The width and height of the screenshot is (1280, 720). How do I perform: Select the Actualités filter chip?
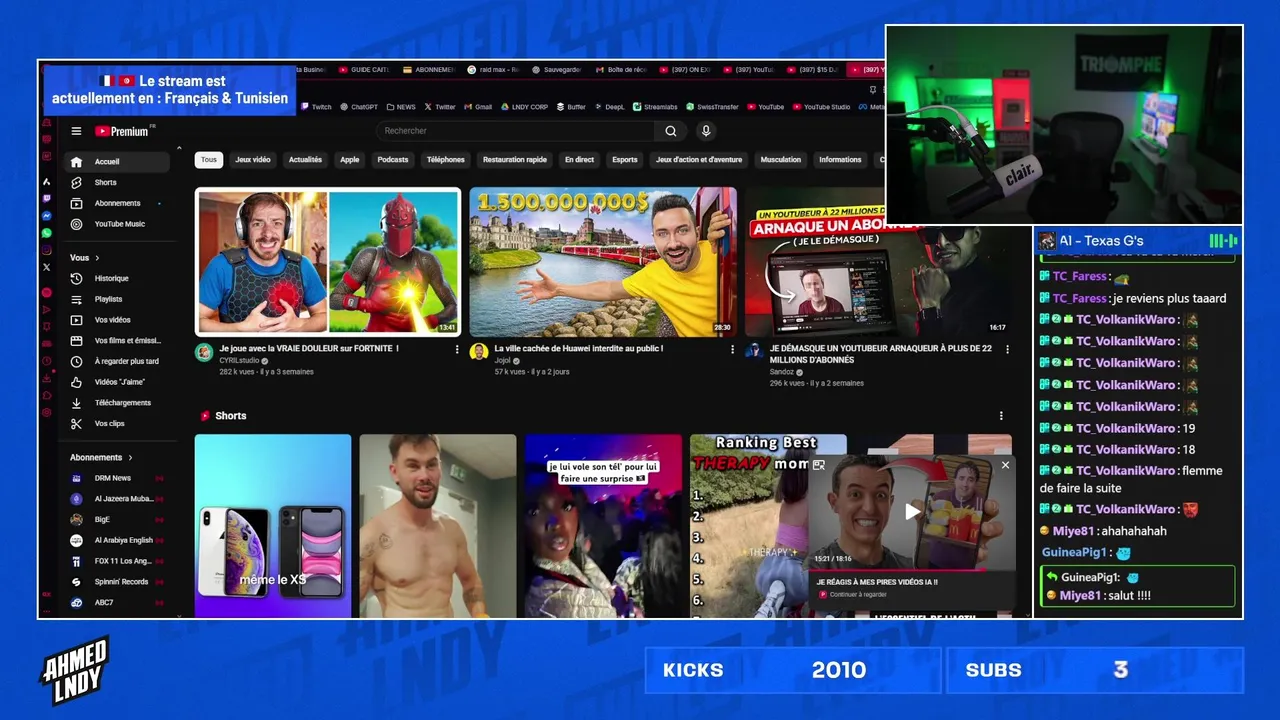(x=306, y=159)
